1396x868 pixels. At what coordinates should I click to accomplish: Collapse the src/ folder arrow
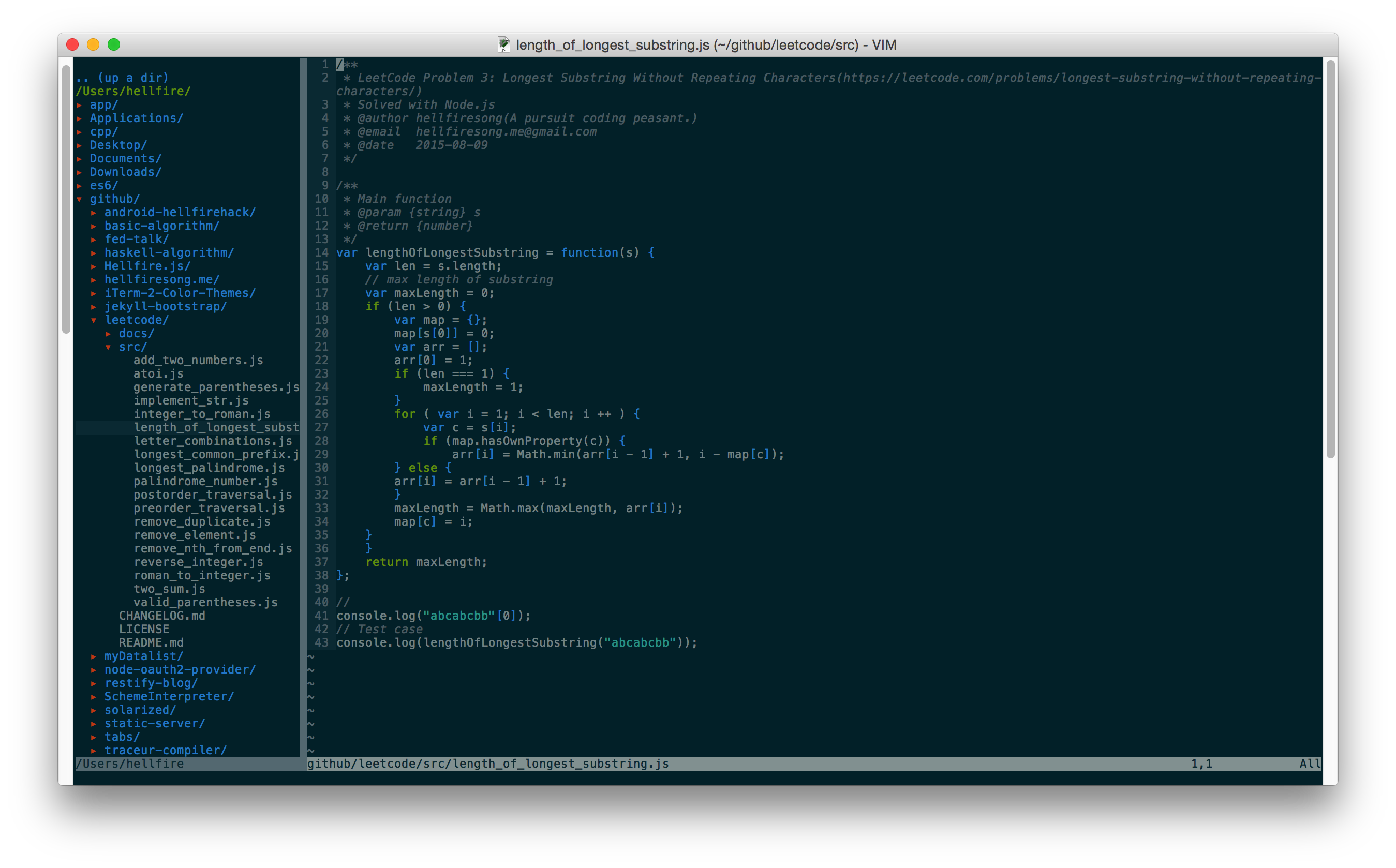click(x=108, y=347)
